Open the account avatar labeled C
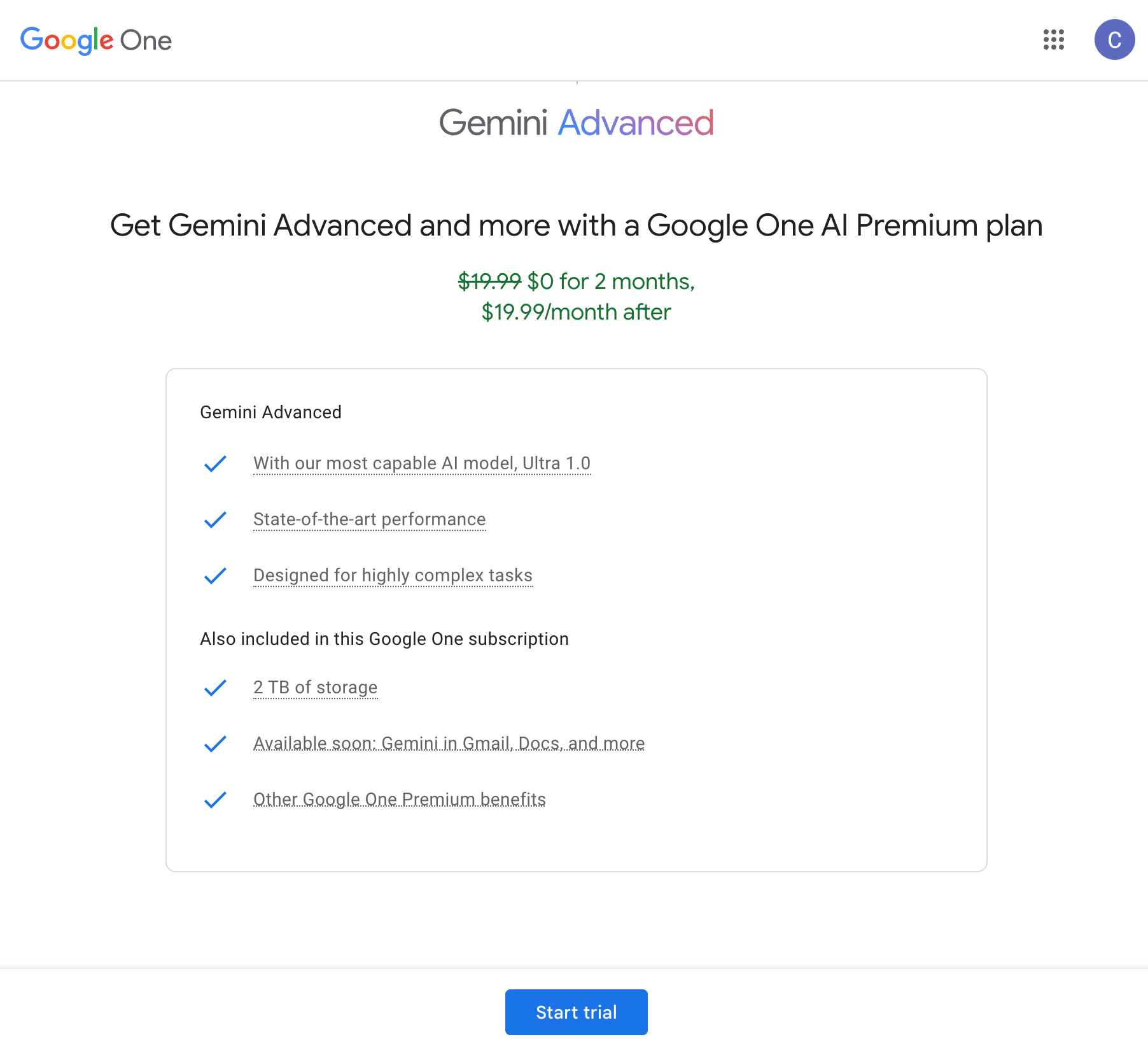This screenshot has height=1053, width=1148. pyautogui.click(x=1114, y=39)
